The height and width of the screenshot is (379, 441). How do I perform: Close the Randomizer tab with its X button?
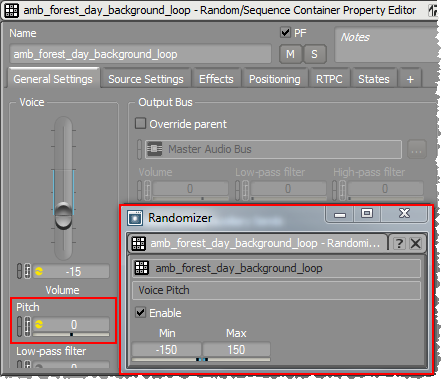coord(415,243)
